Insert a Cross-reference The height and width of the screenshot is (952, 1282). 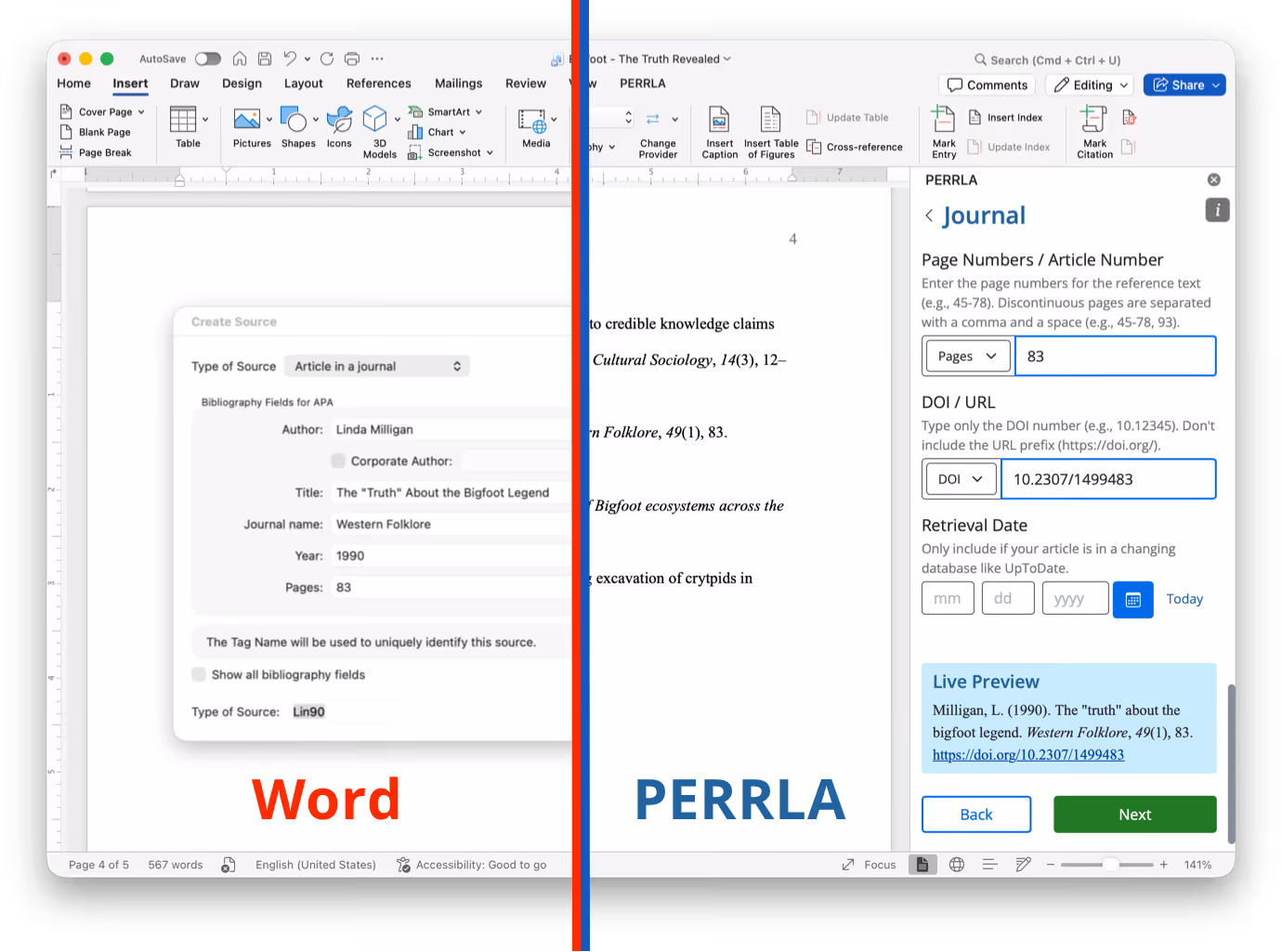tap(855, 147)
